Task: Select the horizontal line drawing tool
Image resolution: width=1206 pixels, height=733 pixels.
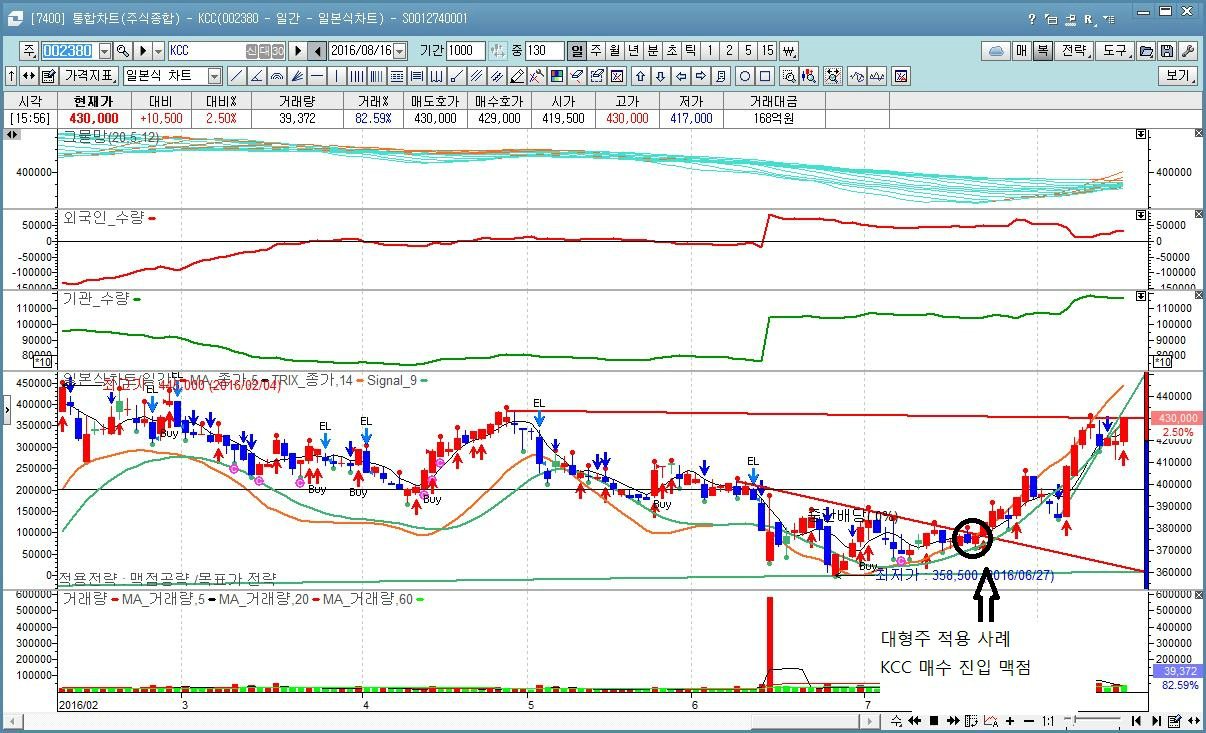Action: tap(317, 76)
